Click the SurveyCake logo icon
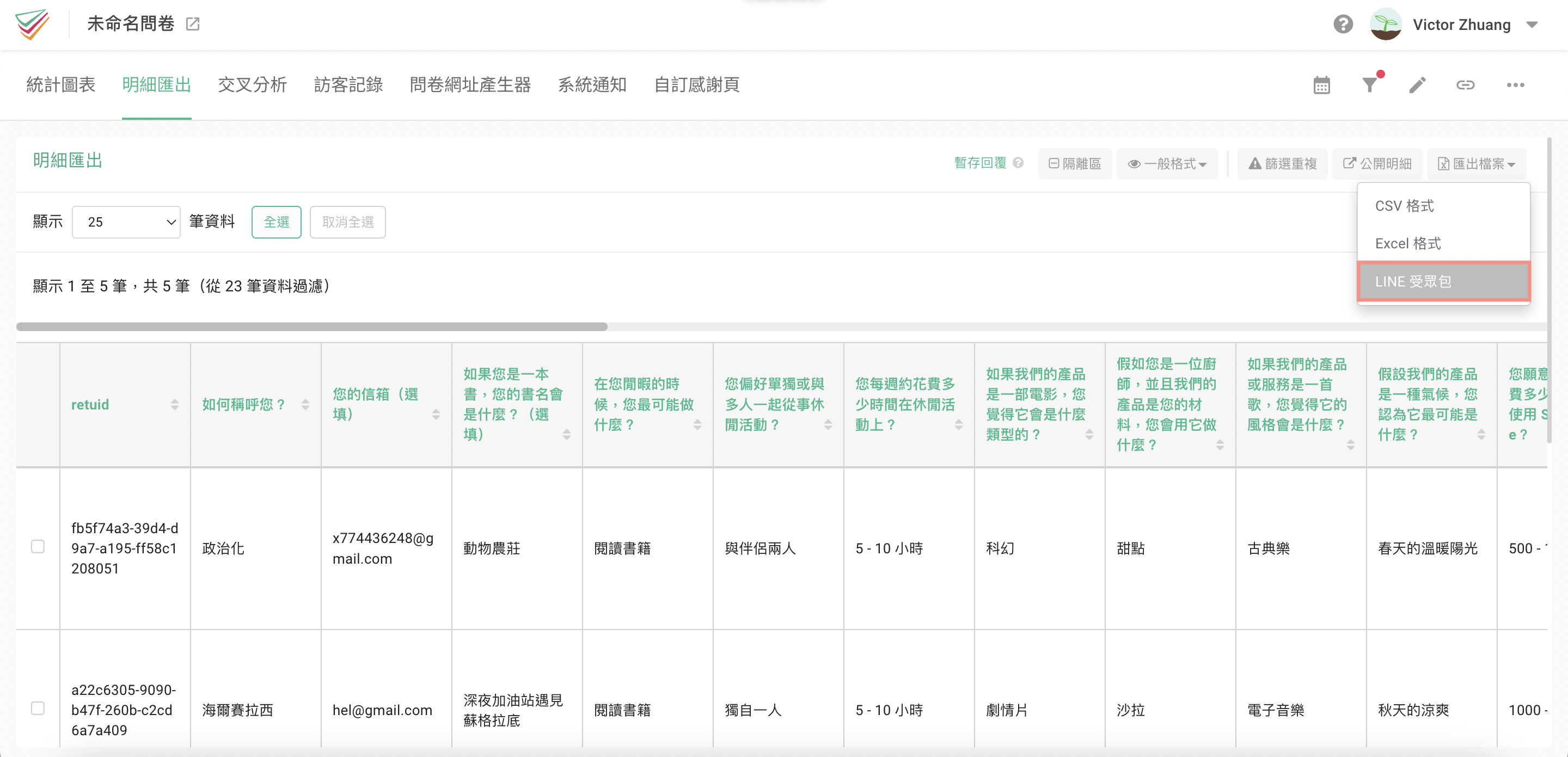The image size is (1568, 757). 32,25
